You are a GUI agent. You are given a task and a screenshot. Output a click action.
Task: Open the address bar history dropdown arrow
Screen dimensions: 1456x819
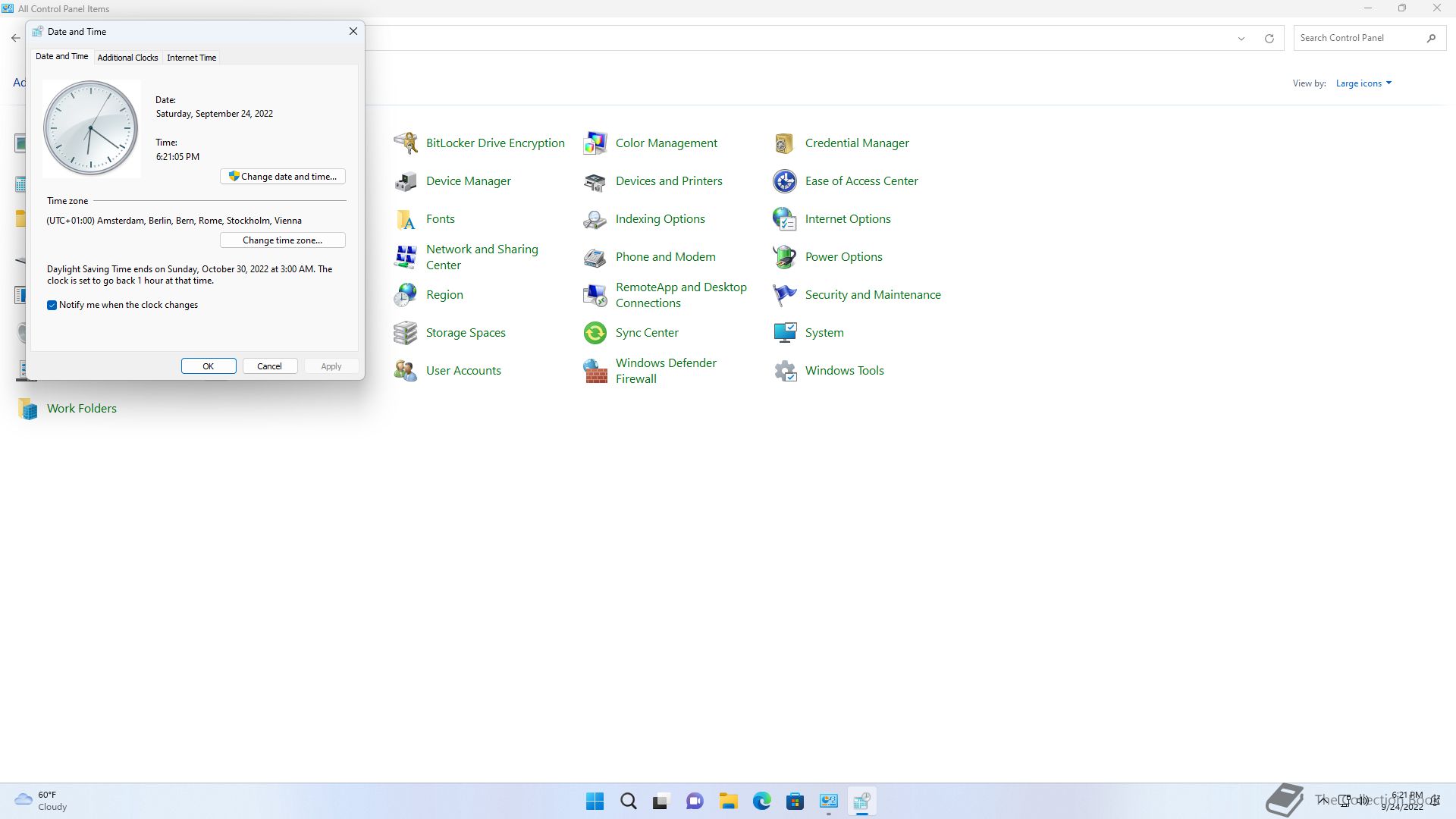1241,38
